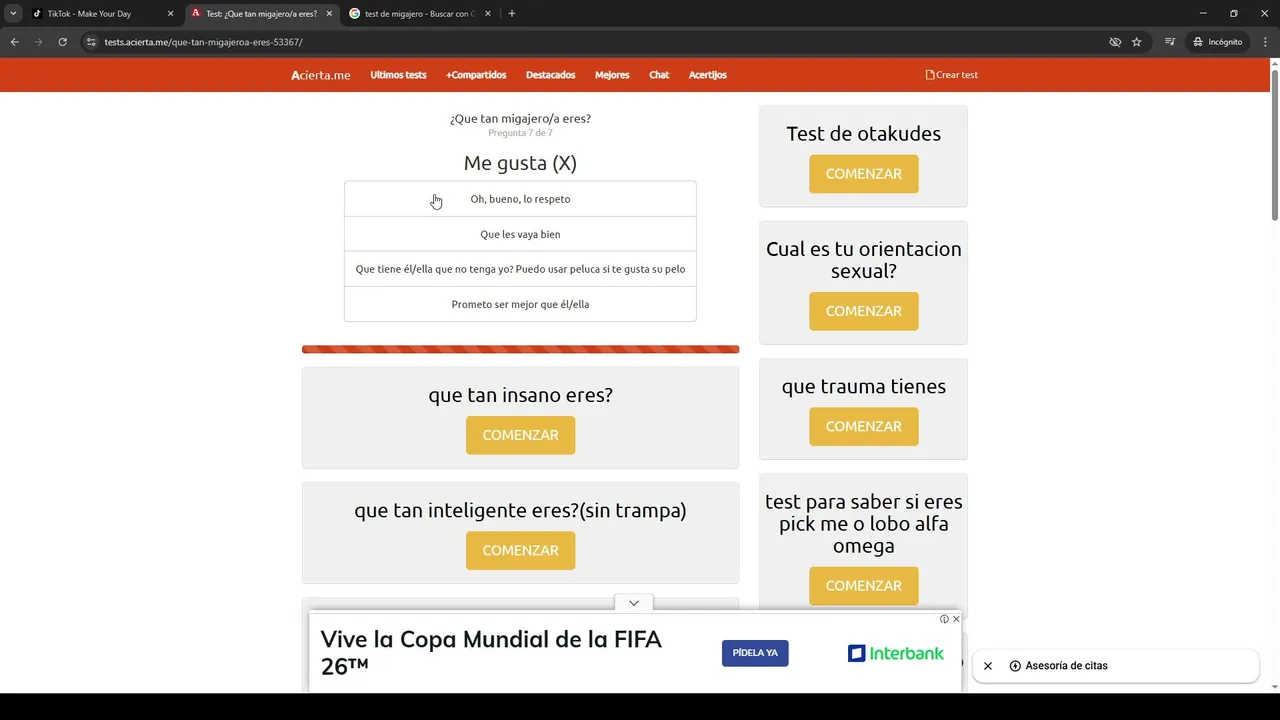
Task: Click the ad info icon on Interbank banner
Action: point(944,619)
